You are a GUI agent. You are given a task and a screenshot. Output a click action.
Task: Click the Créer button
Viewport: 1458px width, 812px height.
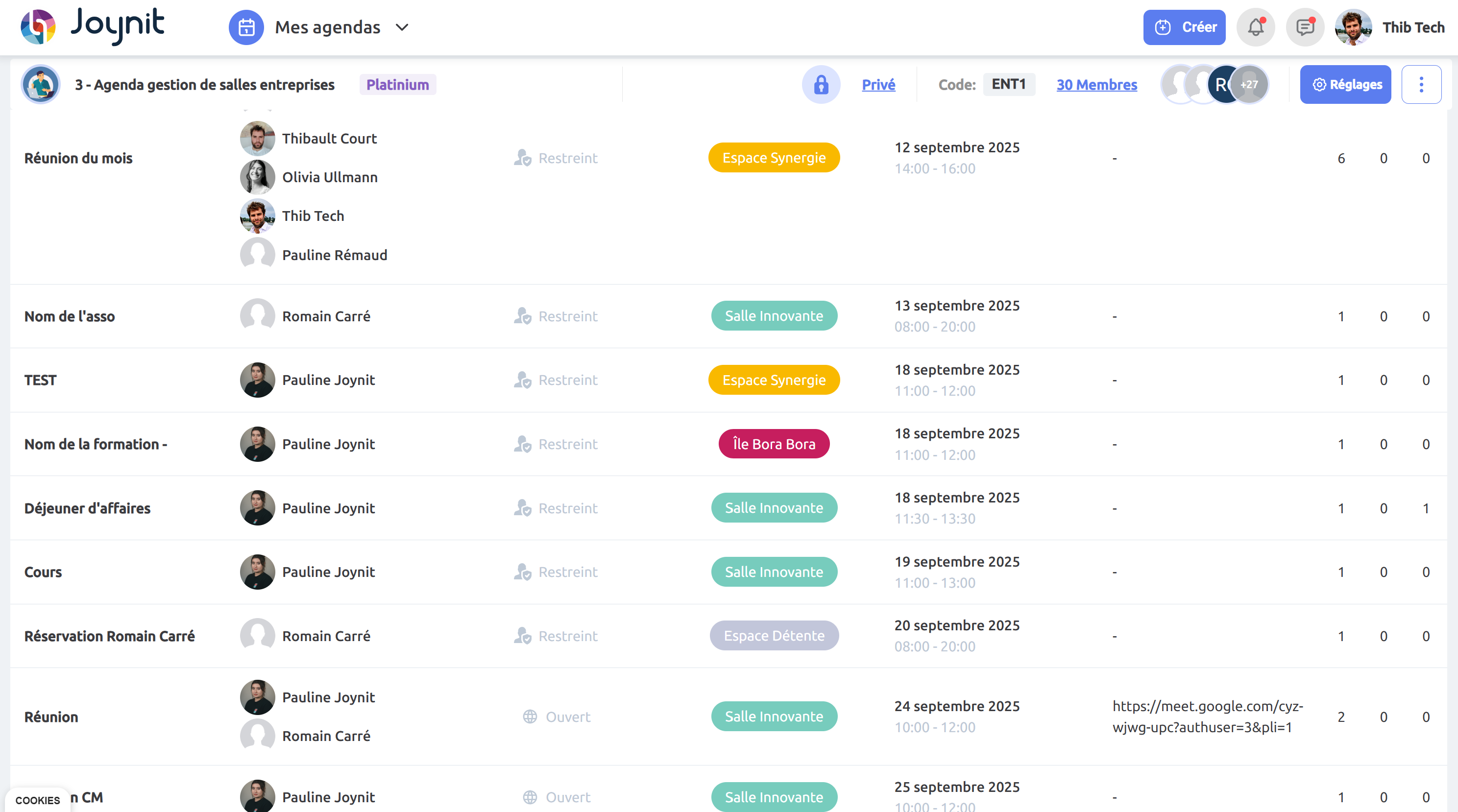click(1184, 27)
